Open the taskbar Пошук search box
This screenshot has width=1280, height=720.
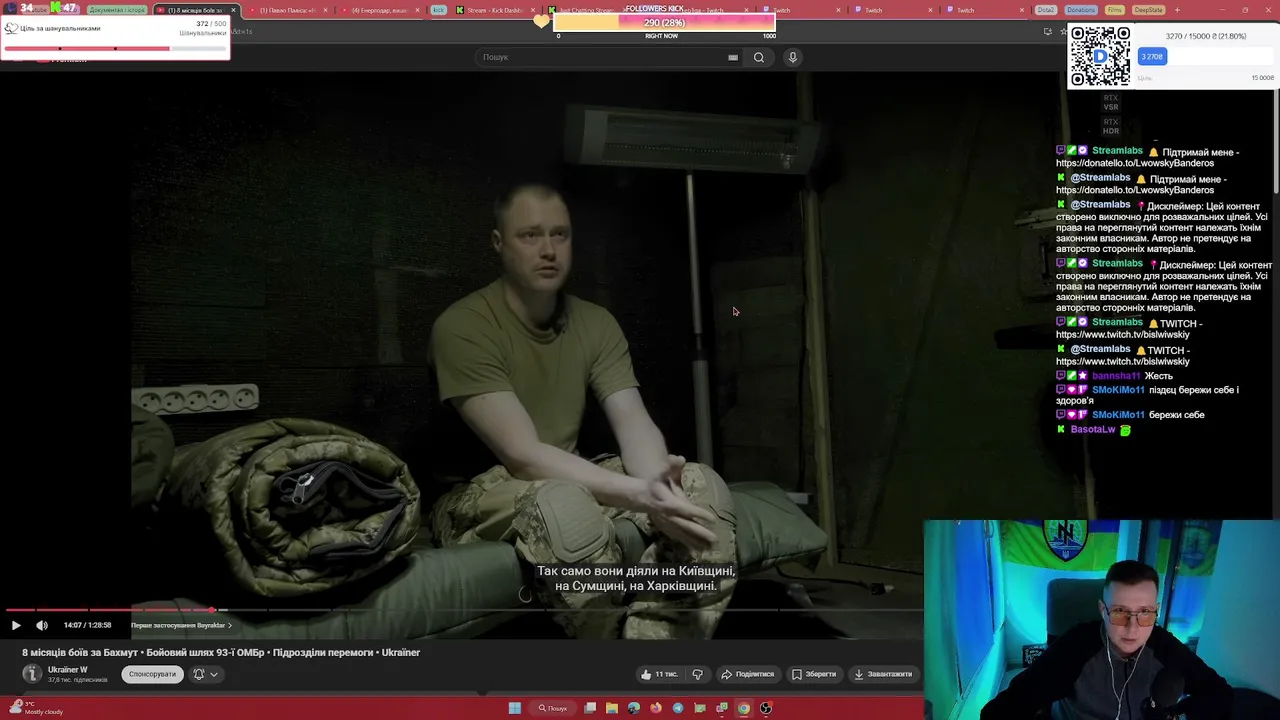click(x=553, y=708)
